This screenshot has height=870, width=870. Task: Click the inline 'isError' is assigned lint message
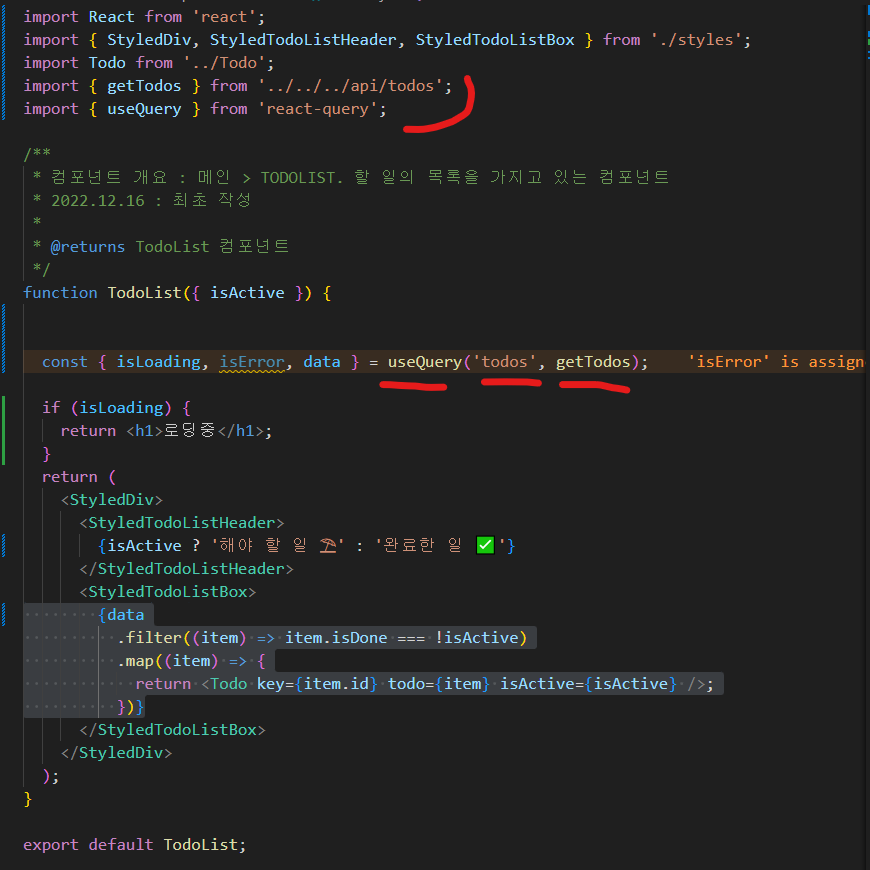tap(776, 362)
